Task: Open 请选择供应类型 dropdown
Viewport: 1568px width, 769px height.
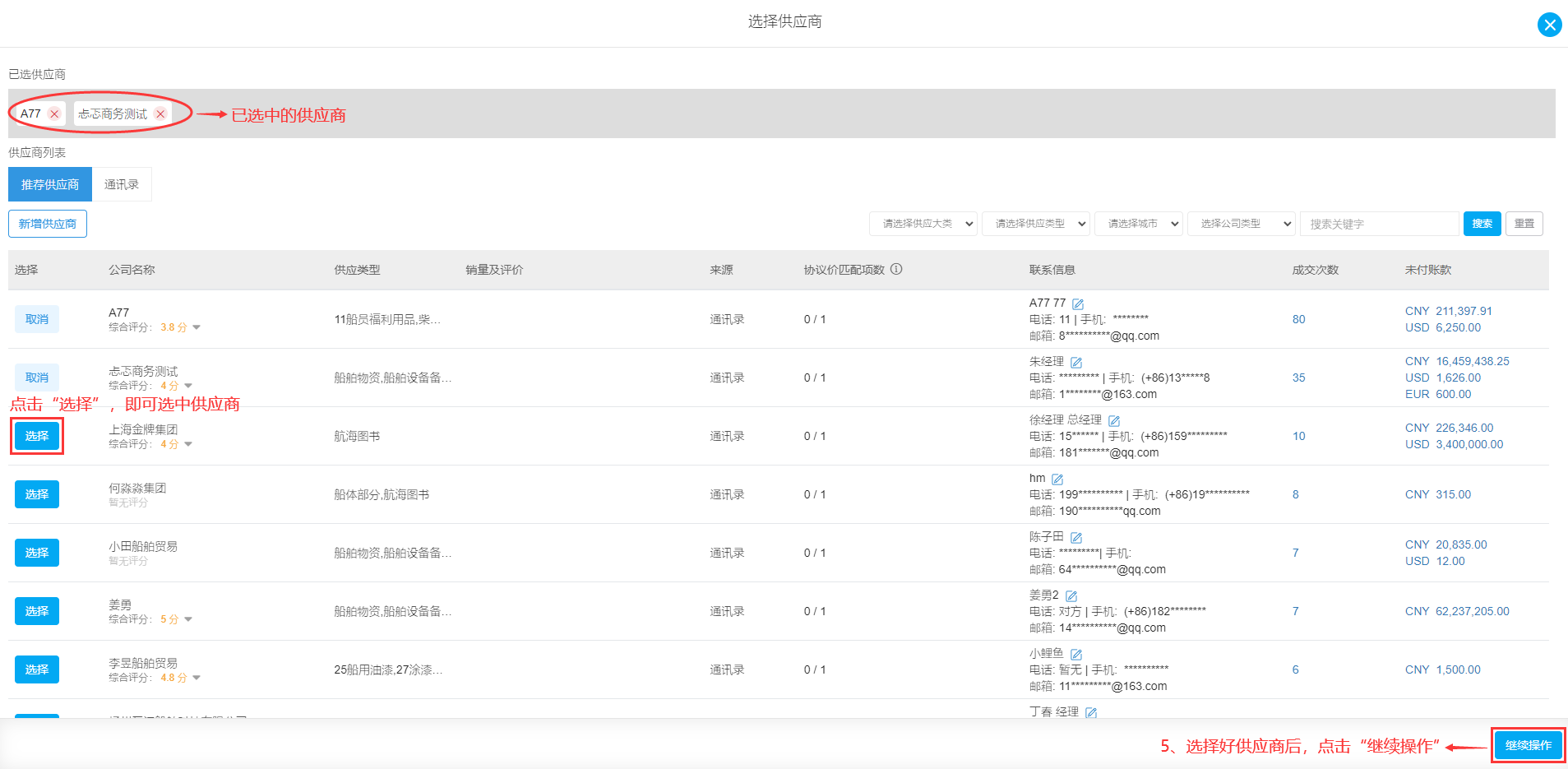Action: tap(1036, 224)
